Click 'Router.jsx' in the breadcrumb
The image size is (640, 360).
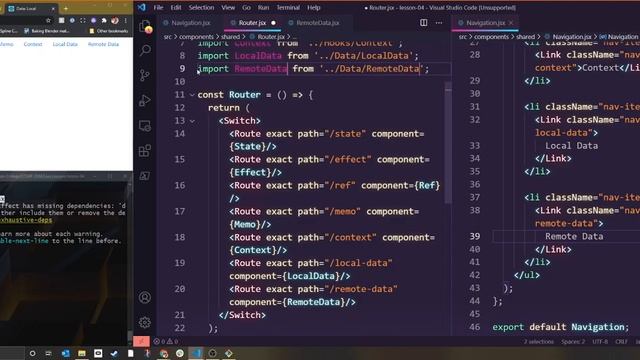(x=271, y=37)
